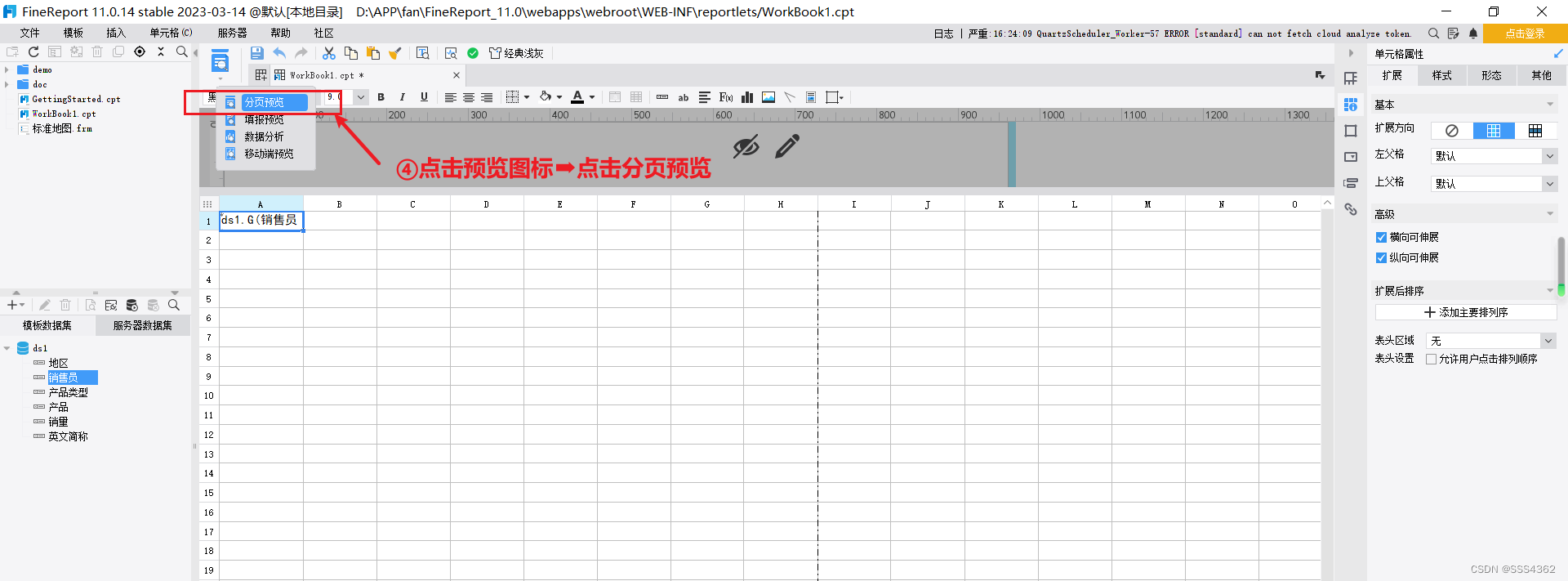The height and width of the screenshot is (581, 1568).
Task: Set expand direction to none
Action: 1451,131
